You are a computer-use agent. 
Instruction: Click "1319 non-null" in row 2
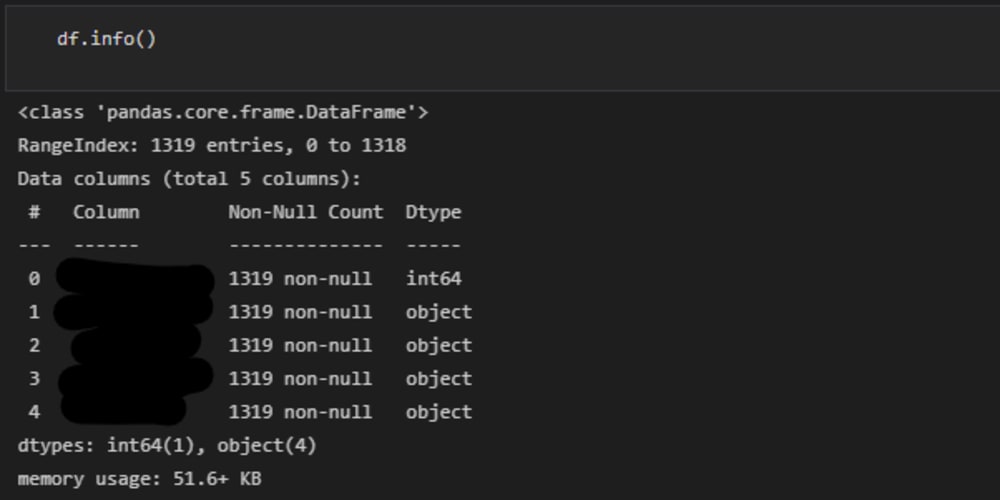pyautogui.click(x=300, y=345)
